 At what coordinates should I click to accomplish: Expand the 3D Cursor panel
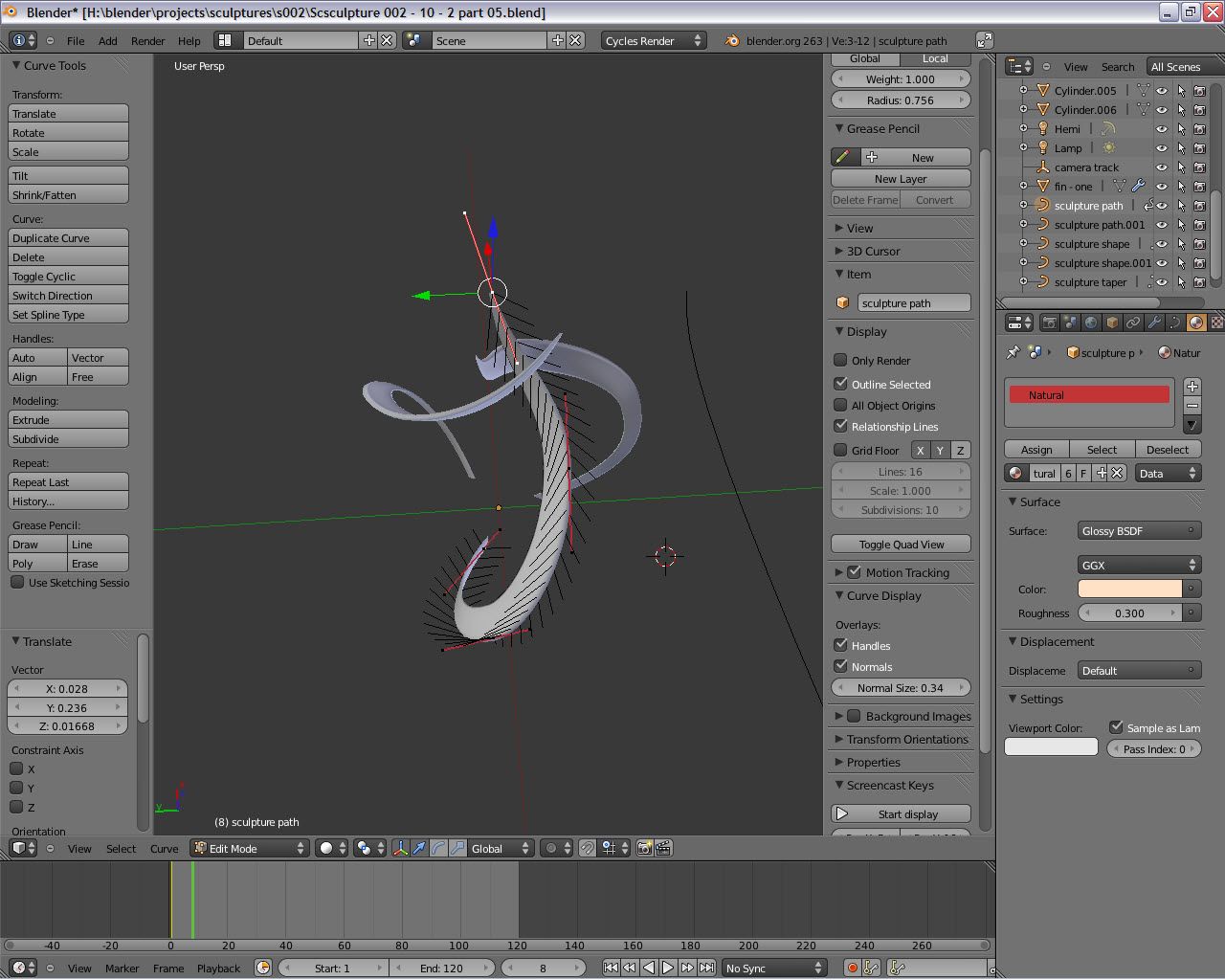pos(873,251)
